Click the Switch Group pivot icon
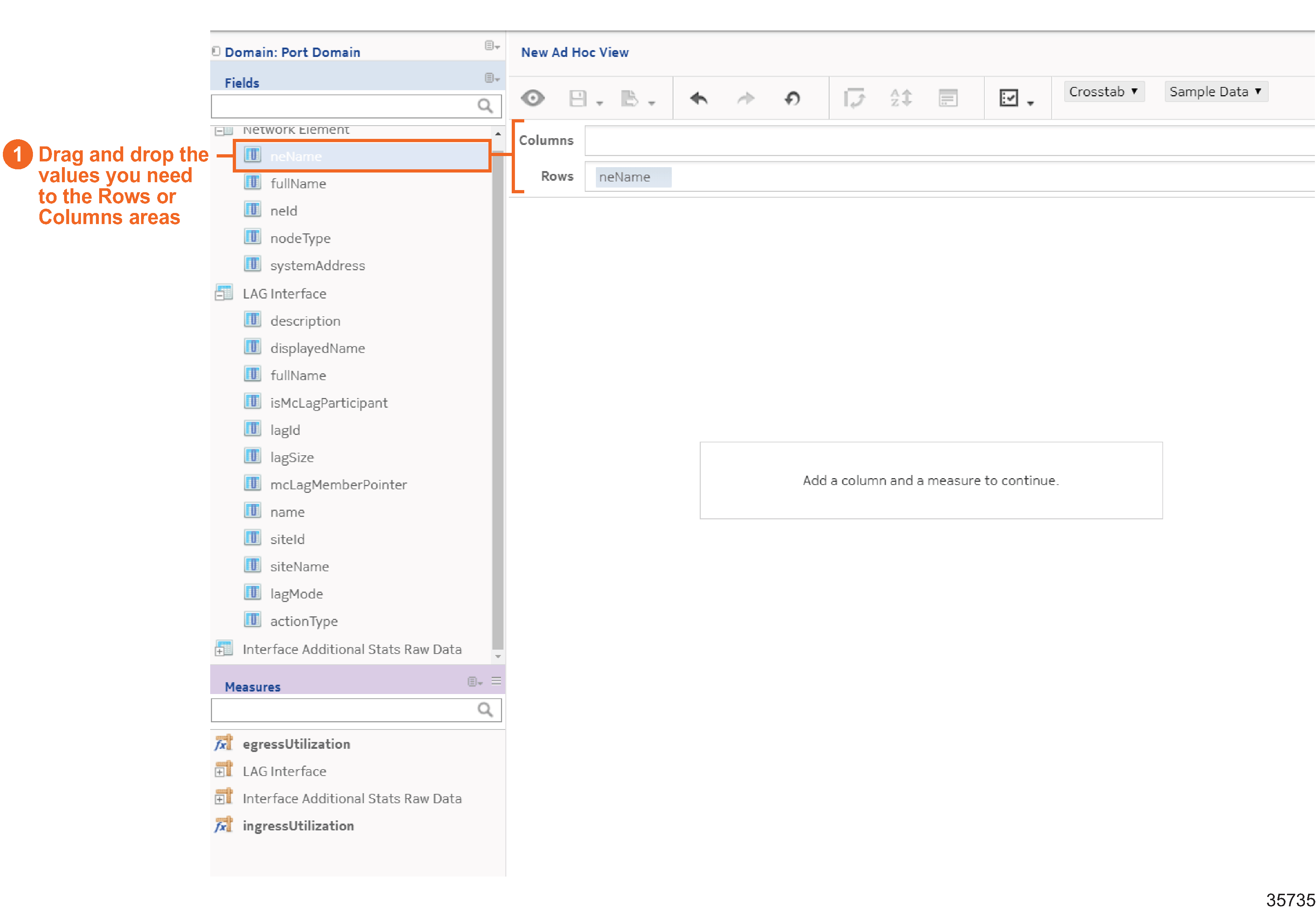The width and height of the screenshot is (1316, 912). coord(854,98)
